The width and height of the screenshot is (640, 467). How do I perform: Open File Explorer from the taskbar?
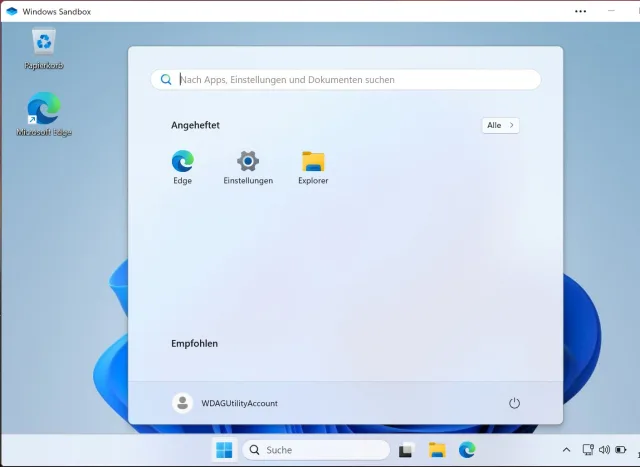click(x=437, y=450)
